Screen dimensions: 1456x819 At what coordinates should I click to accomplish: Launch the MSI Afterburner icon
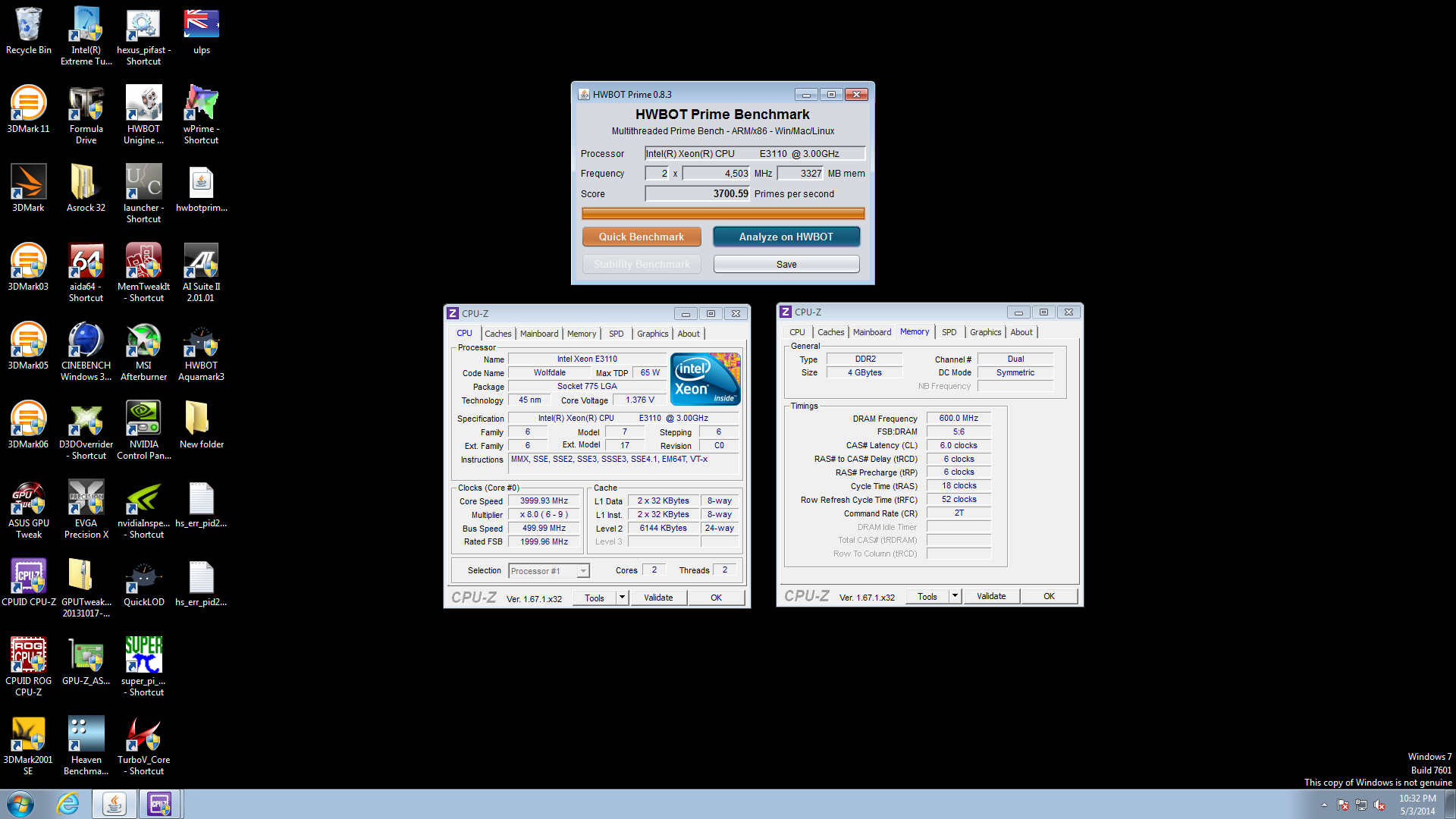pos(143,351)
